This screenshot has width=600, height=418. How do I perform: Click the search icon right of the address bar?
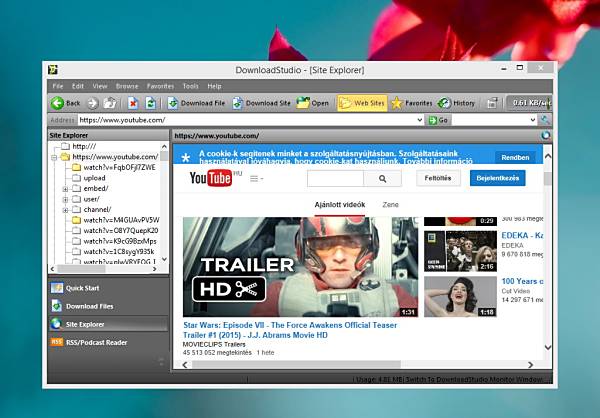click(545, 120)
